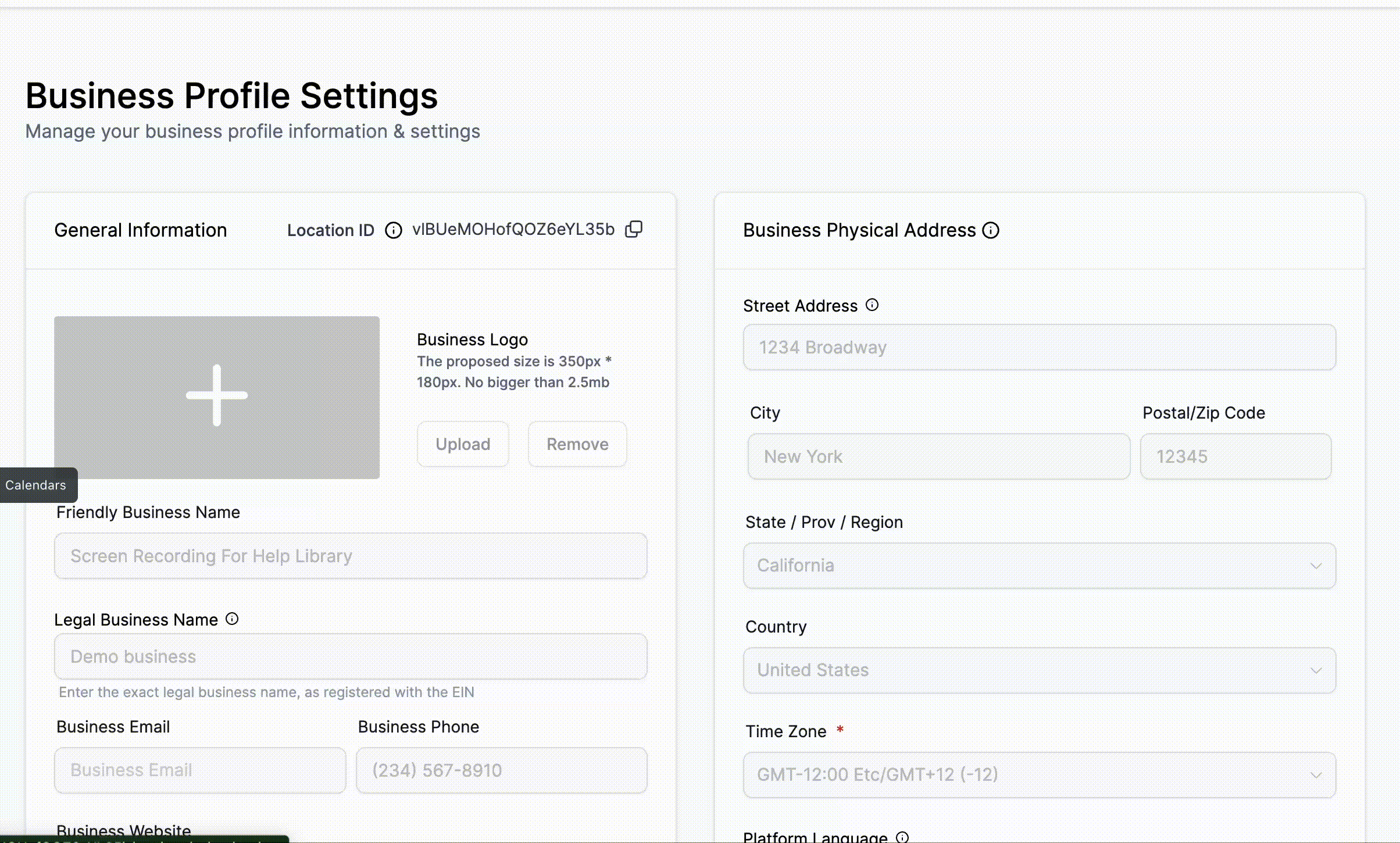The height and width of the screenshot is (843, 1400).
Task: Open the Time Zone dropdown
Action: pos(1039,774)
